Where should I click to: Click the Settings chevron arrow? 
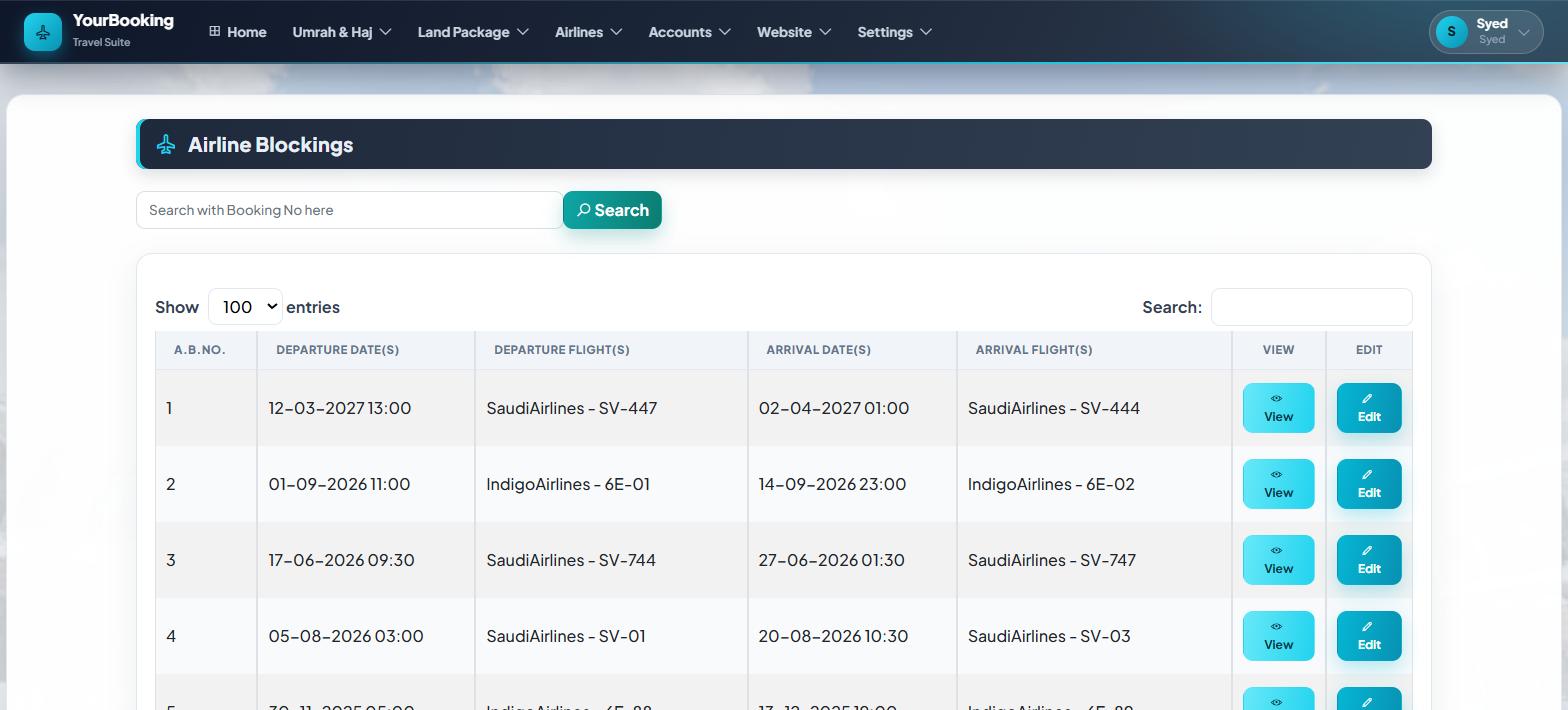click(x=926, y=32)
